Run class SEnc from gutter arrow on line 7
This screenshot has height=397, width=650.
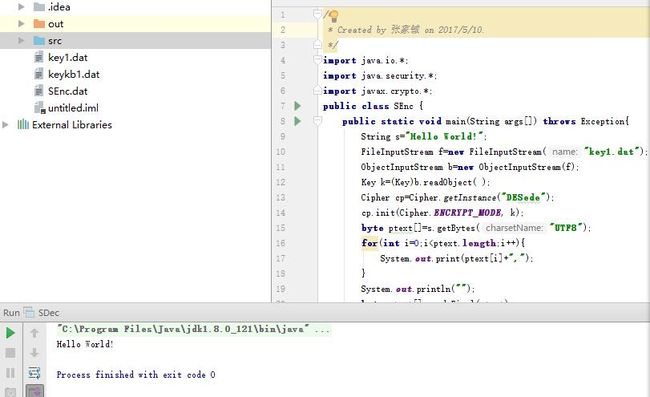297,106
